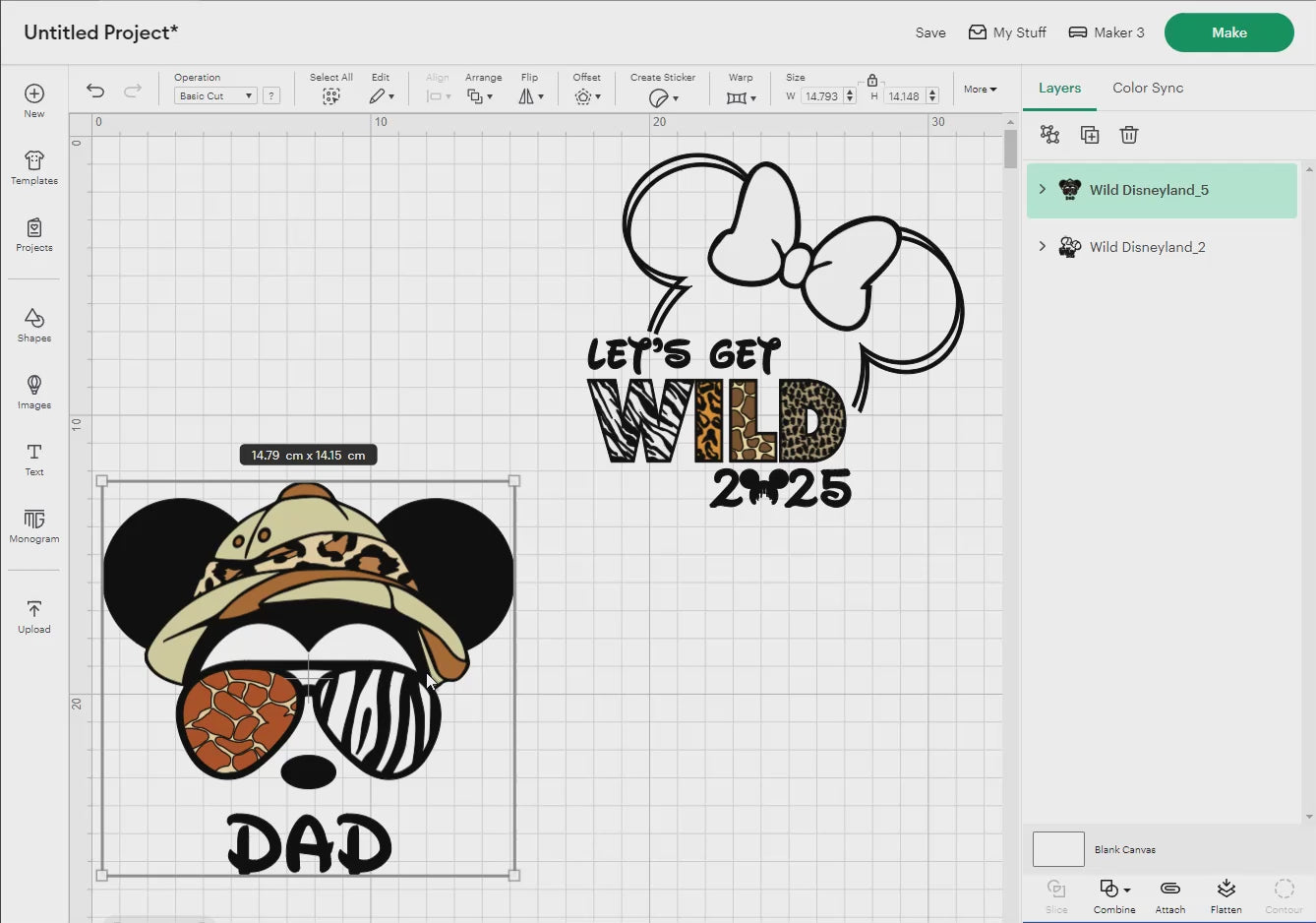Open the Warp dropdown

pos(742,97)
